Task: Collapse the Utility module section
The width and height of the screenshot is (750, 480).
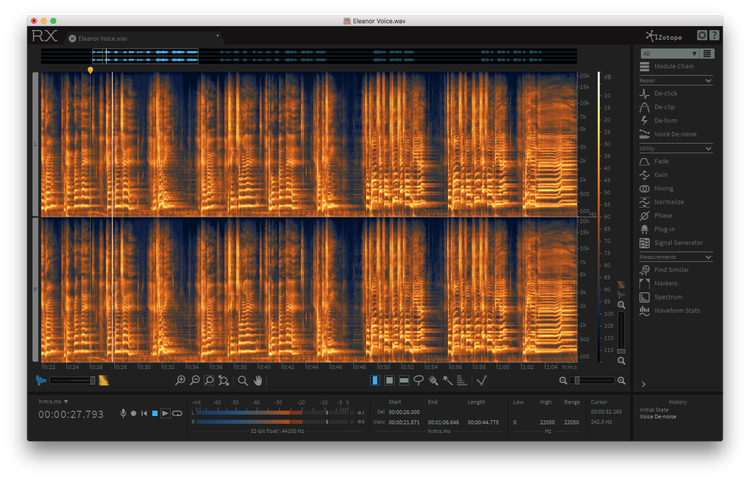Action: pos(708,149)
